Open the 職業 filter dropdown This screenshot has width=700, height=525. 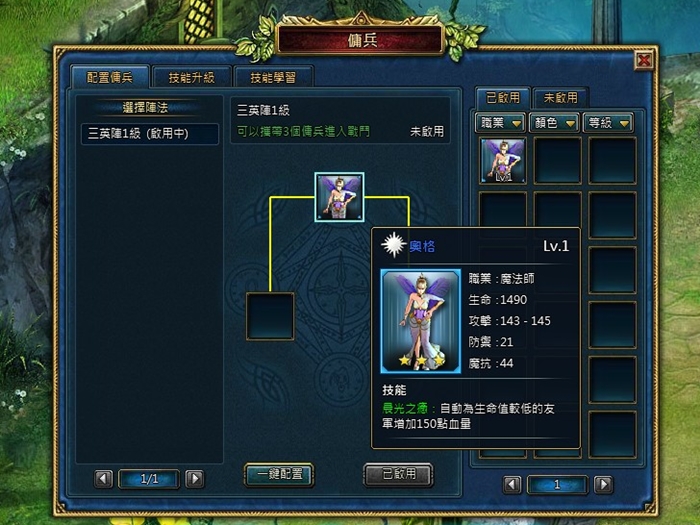point(500,123)
